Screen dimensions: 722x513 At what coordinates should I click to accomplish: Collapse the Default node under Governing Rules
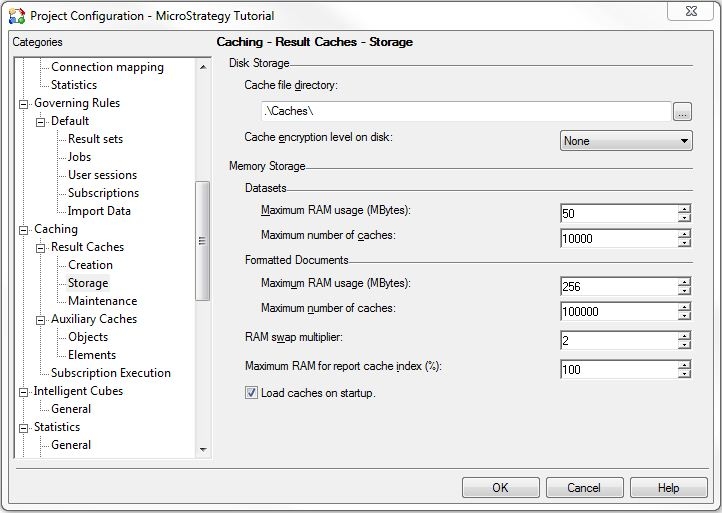[41, 122]
